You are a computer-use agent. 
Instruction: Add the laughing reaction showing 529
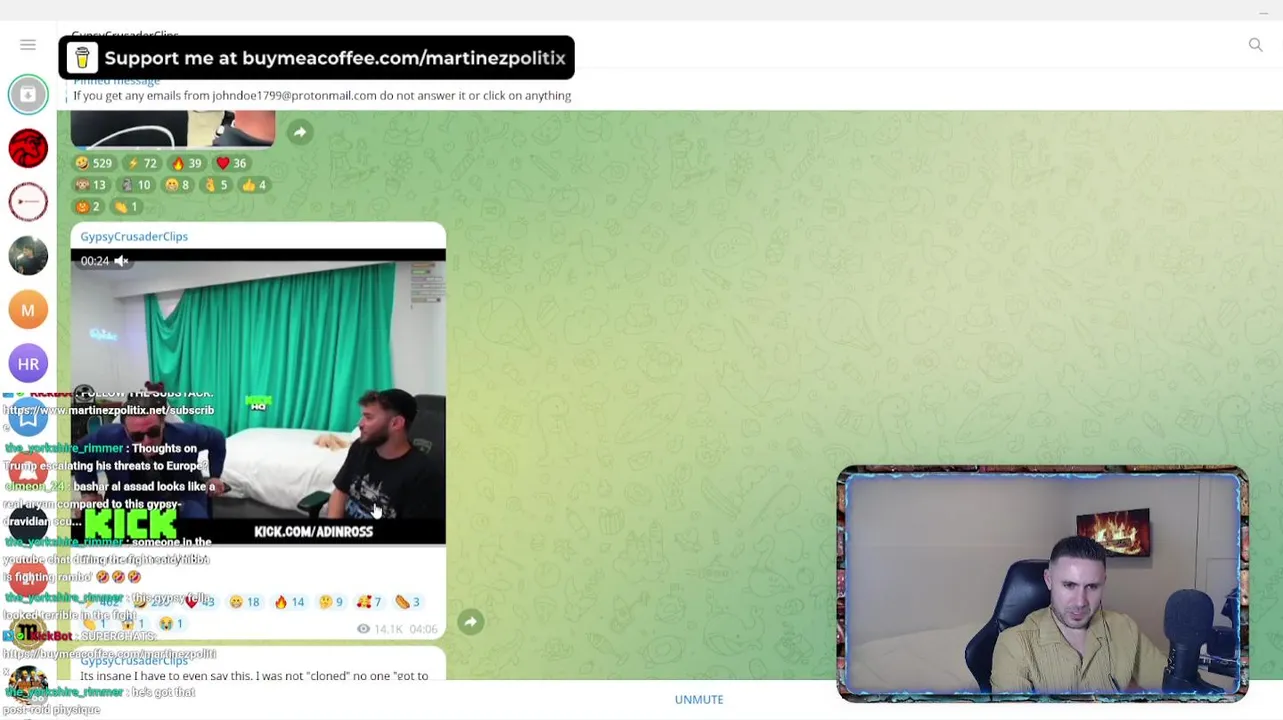coord(93,163)
